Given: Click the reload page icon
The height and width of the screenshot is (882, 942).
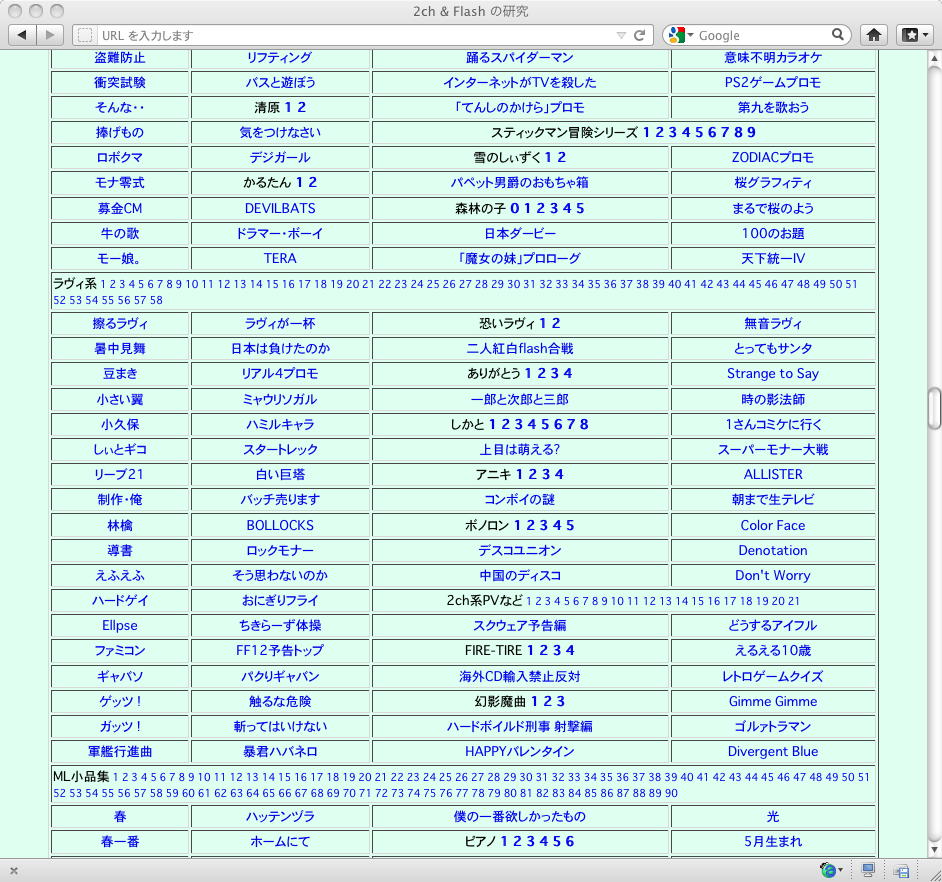Looking at the screenshot, I should click(639, 35).
